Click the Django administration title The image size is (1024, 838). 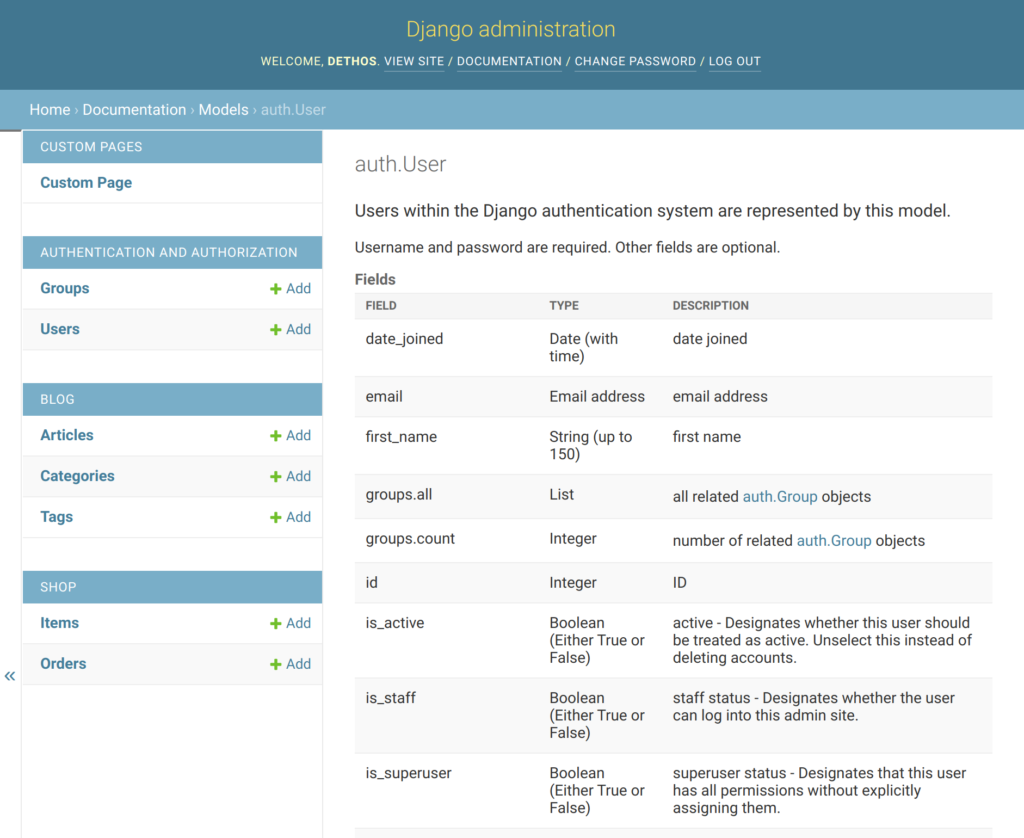tap(511, 29)
